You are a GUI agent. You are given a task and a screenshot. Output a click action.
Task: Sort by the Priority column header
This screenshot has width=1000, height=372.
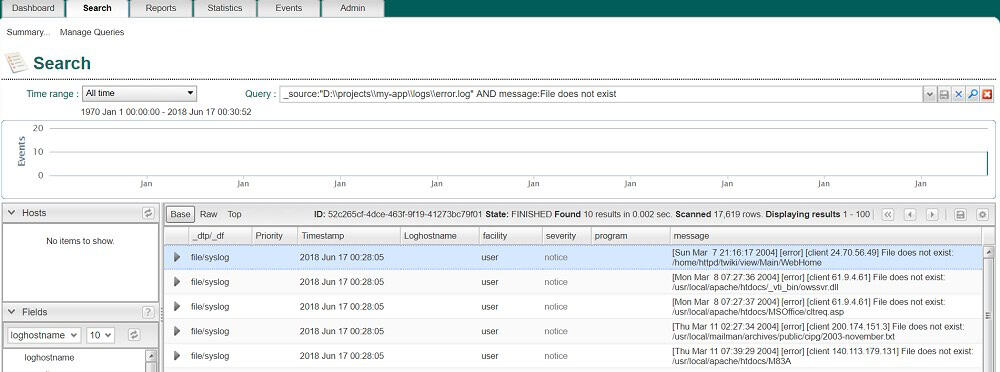click(x=275, y=236)
